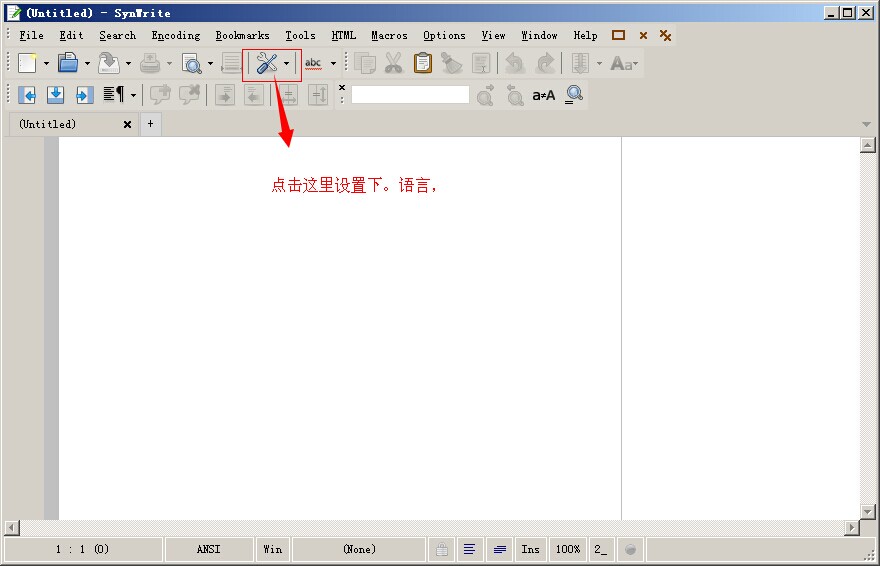This screenshot has height=566, width=880.
Task: Click the Unindent block icon
Action: point(254,95)
